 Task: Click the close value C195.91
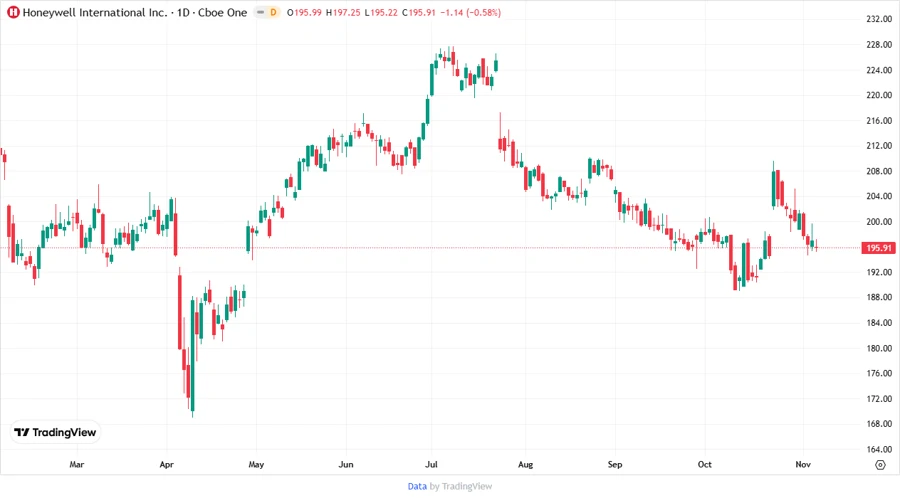pos(419,13)
